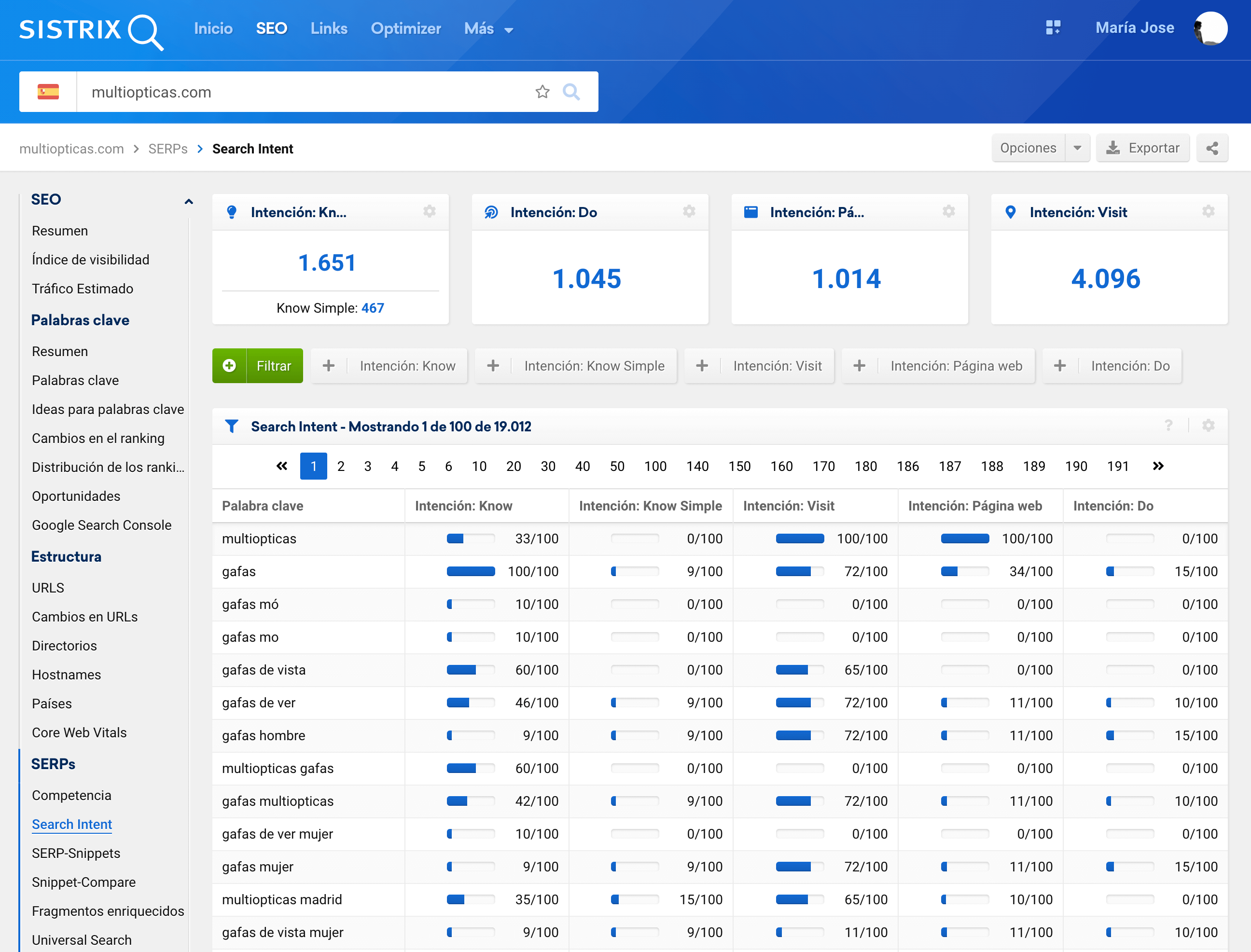The height and width of the screenshot is (952, 1251).
Task: Collapse the SEO sidebar section
Action: pos(188,201)
